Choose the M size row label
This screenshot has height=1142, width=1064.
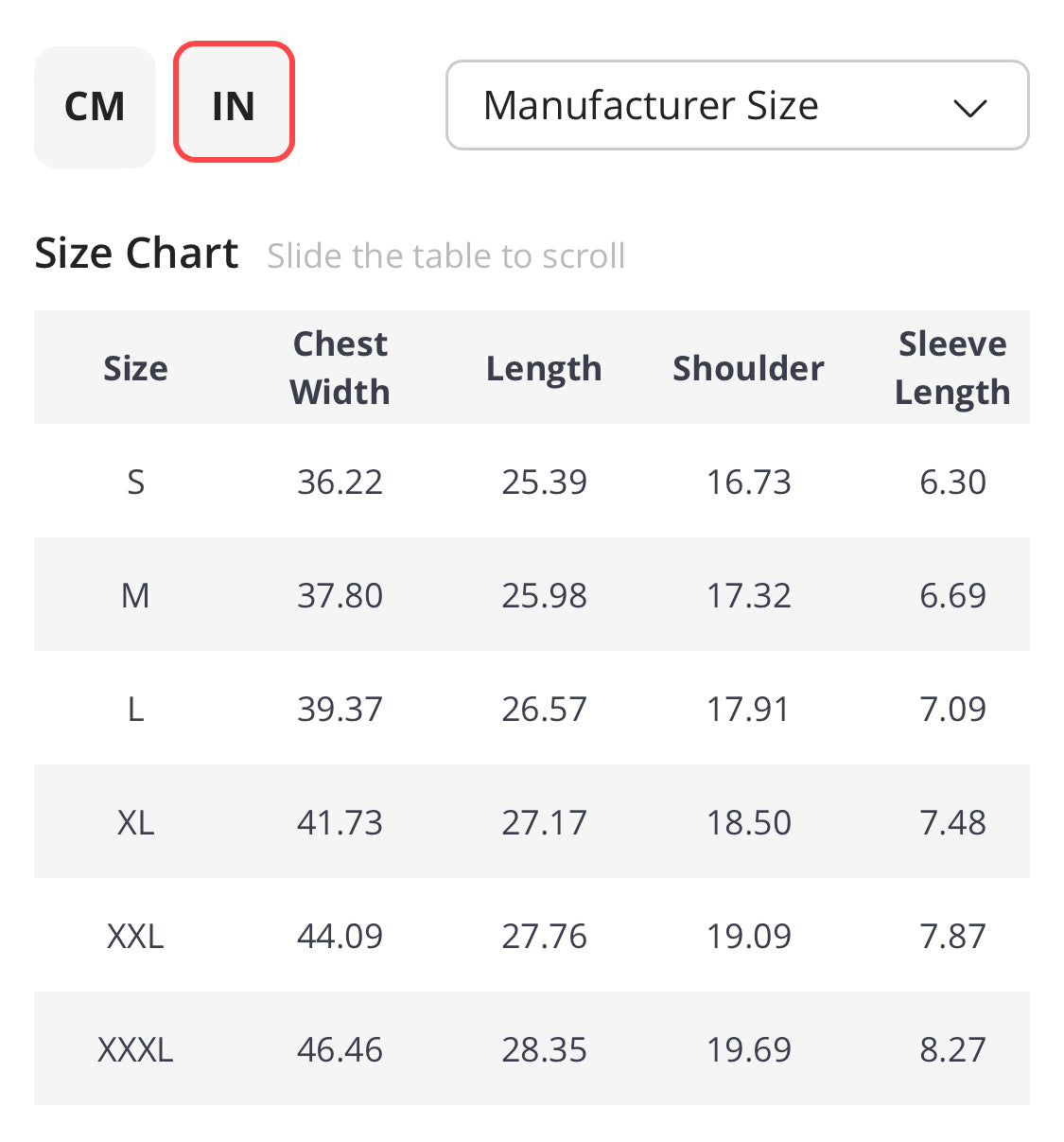(135, 596)
